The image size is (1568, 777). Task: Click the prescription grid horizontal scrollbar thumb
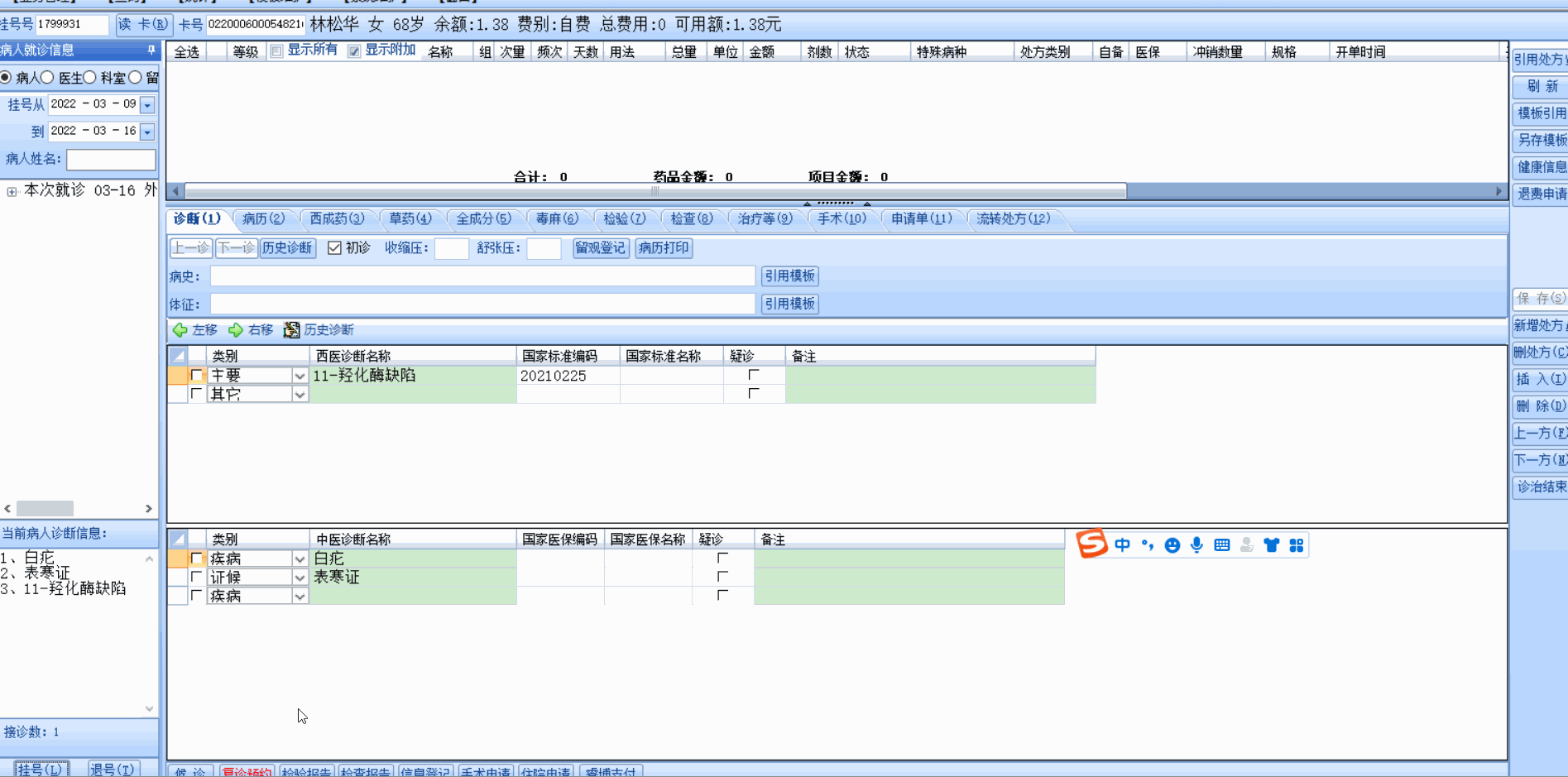(x=655, y=191)
